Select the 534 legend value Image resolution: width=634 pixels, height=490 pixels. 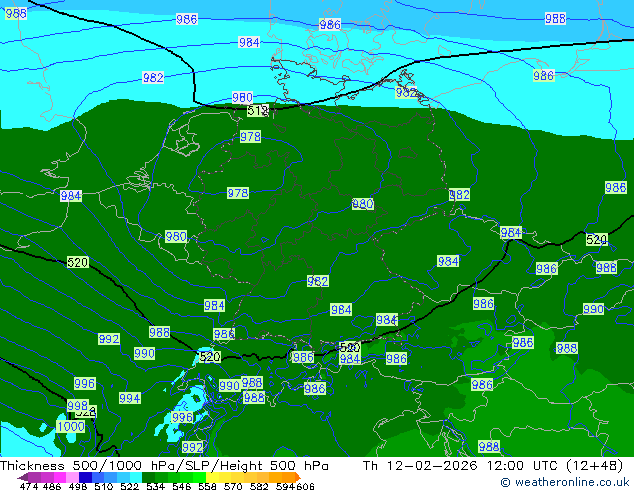click(x=155, y=486)
